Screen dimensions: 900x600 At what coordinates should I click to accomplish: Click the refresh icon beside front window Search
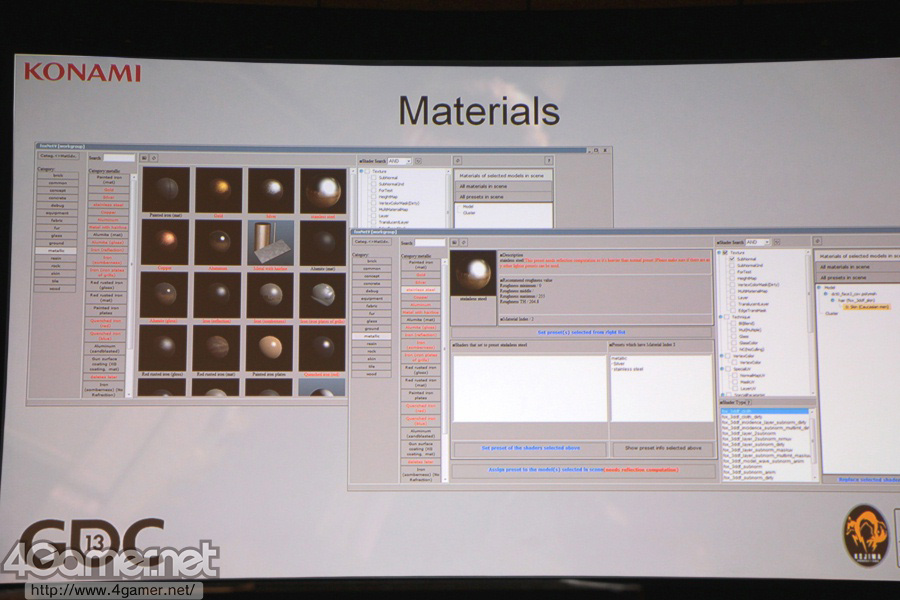(x=464, y=242)
